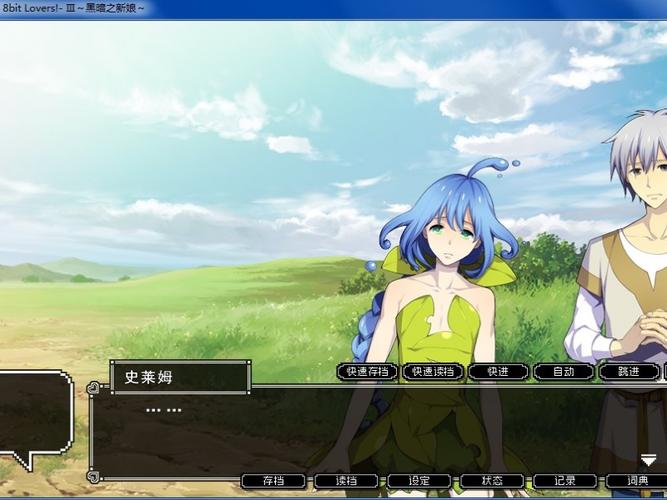This screenshot has width=667, height=500.
Task: Click the dialogue text showing ……
Action: click(164, 410)
